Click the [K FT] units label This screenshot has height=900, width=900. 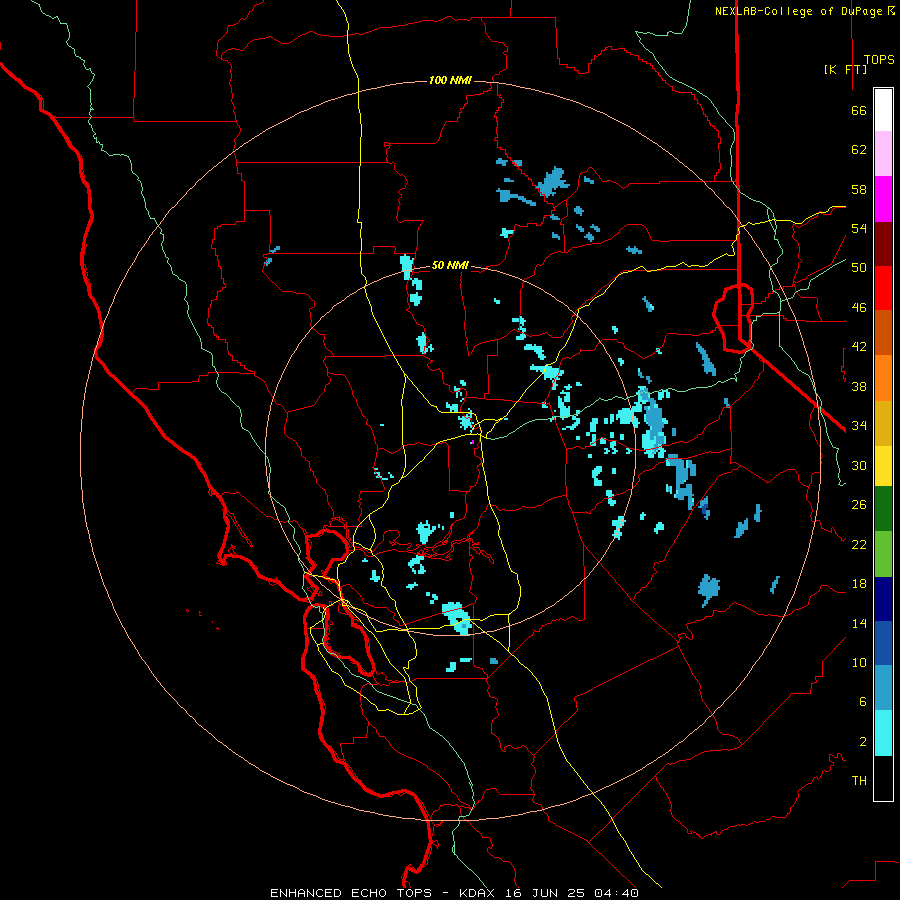pos(845,69)
